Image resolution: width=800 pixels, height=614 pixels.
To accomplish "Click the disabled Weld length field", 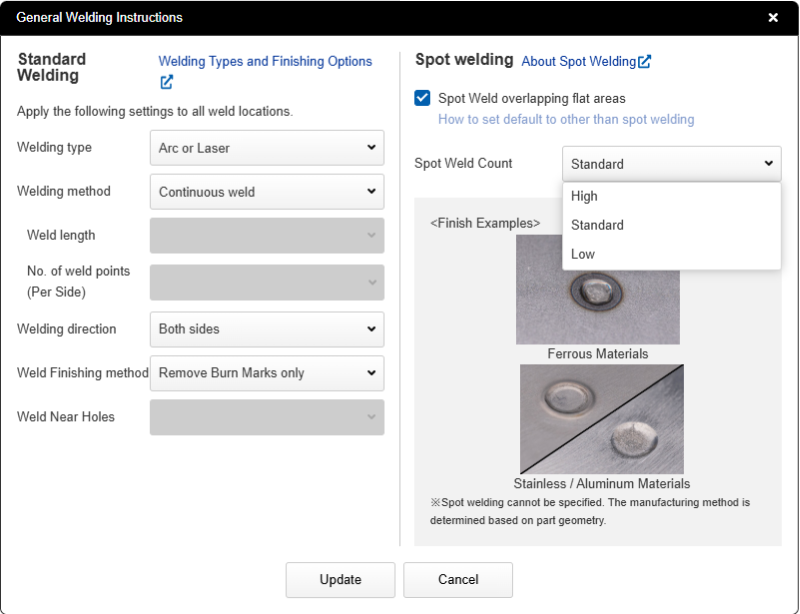I will 266,236.
